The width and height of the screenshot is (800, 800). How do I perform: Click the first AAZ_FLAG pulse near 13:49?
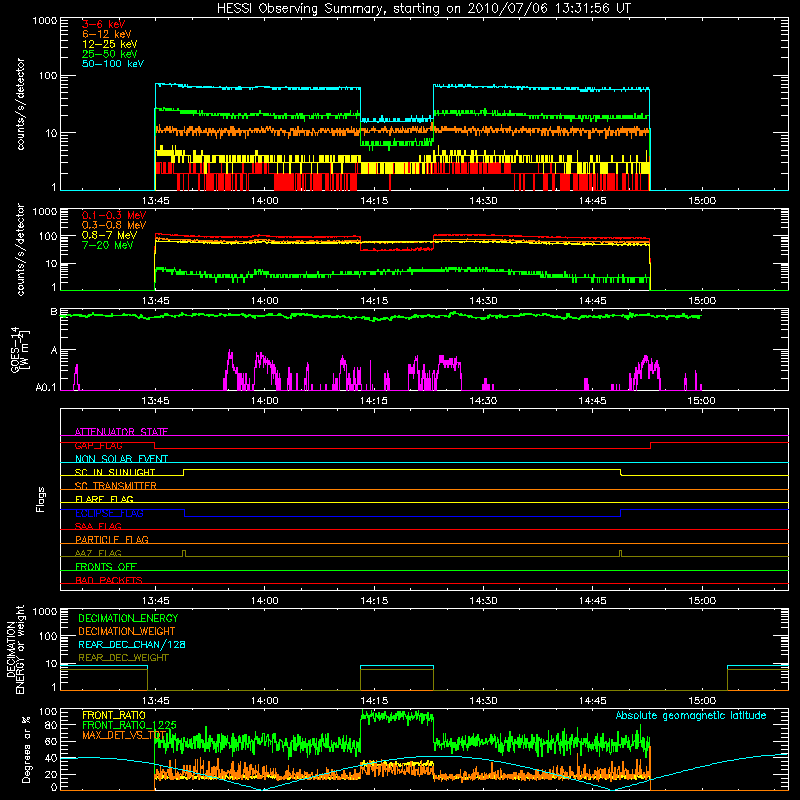184,553
